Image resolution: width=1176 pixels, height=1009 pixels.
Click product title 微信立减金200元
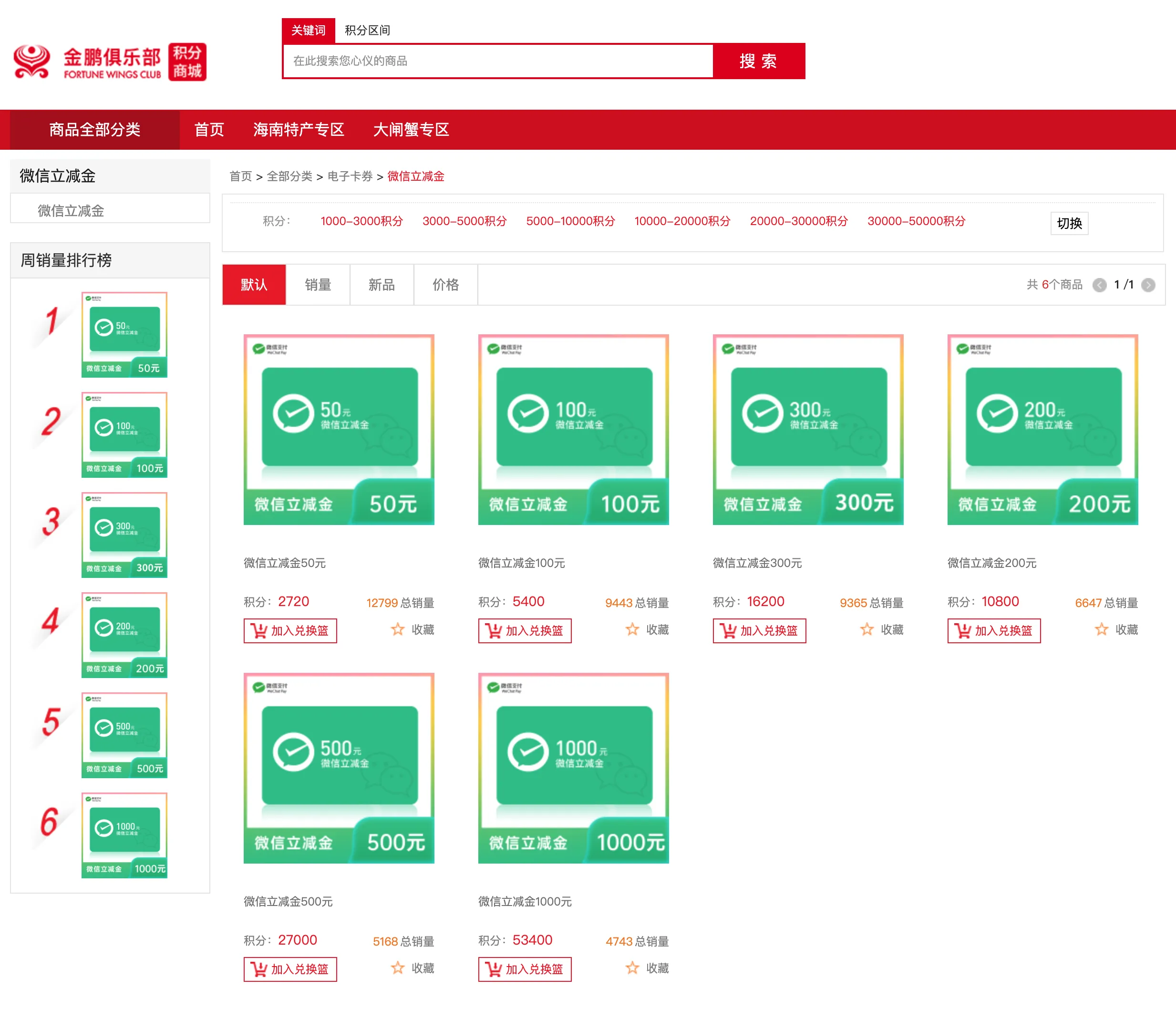[991, 563]
